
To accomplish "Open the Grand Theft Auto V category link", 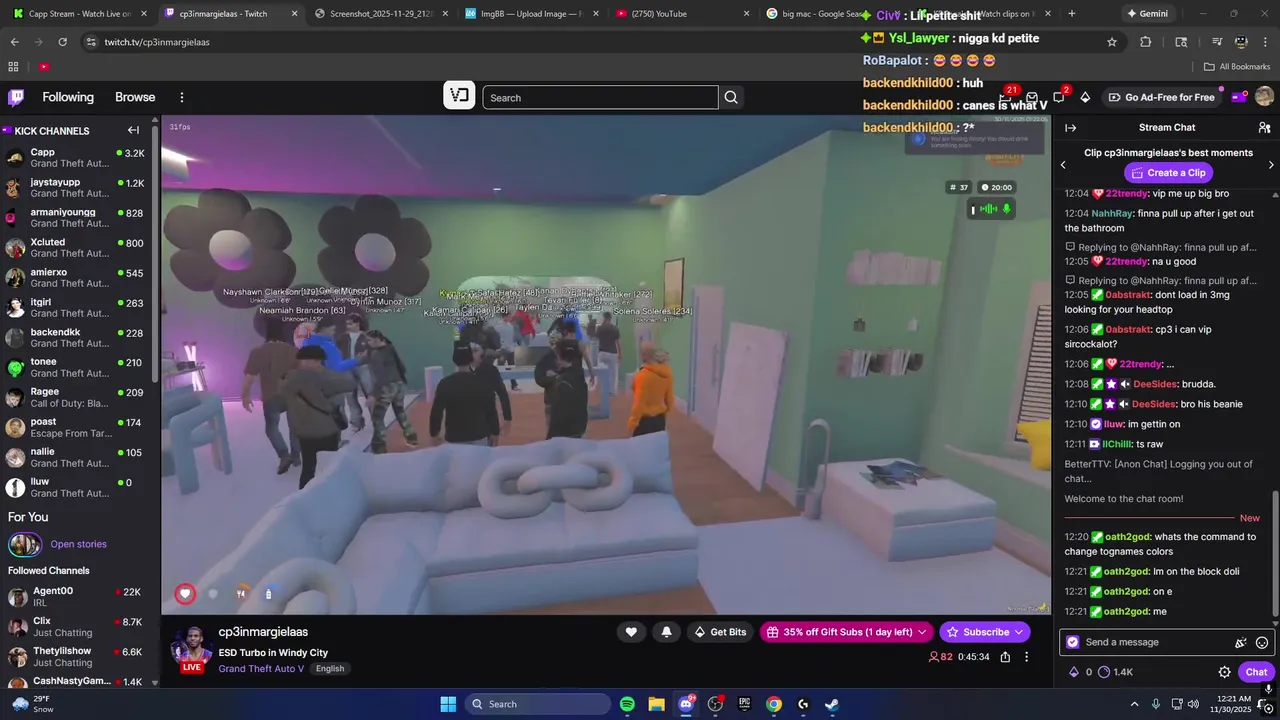I will point(261,668).
